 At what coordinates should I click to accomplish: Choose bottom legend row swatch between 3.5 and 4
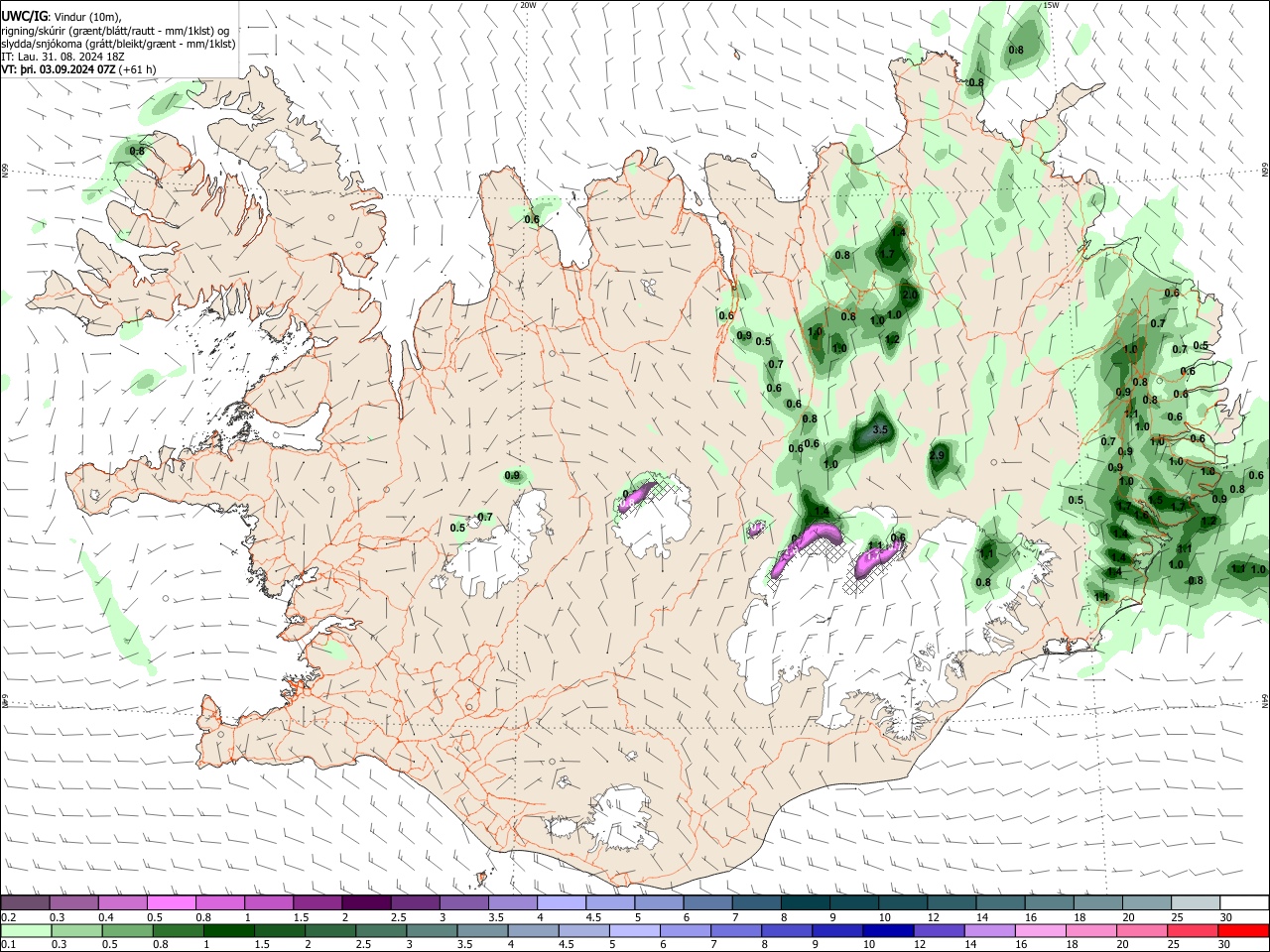tap(483, 930)
